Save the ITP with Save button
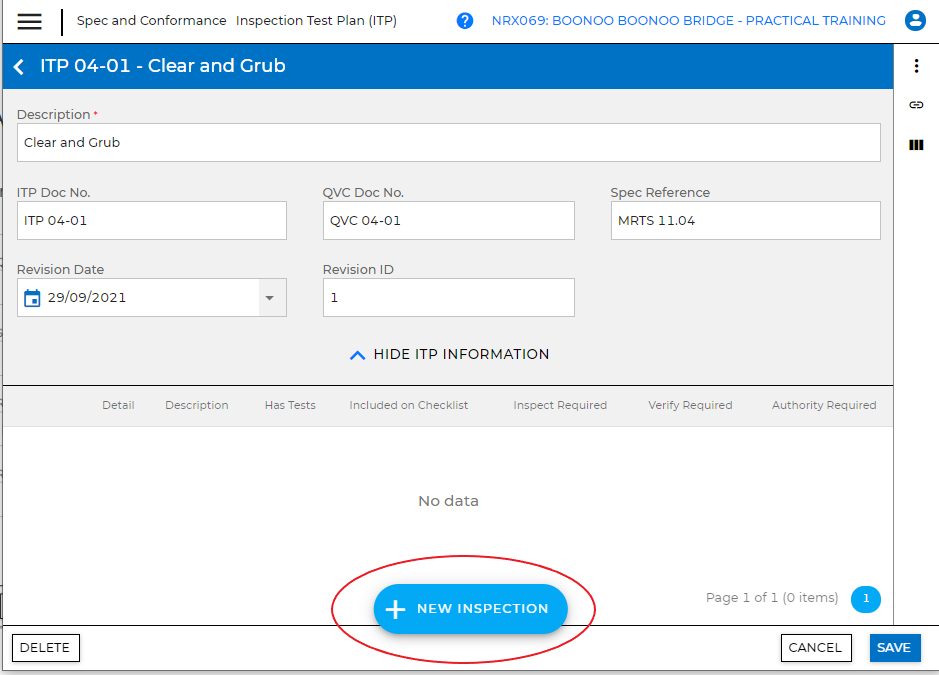The image size is (939, 675). point(893,648)
